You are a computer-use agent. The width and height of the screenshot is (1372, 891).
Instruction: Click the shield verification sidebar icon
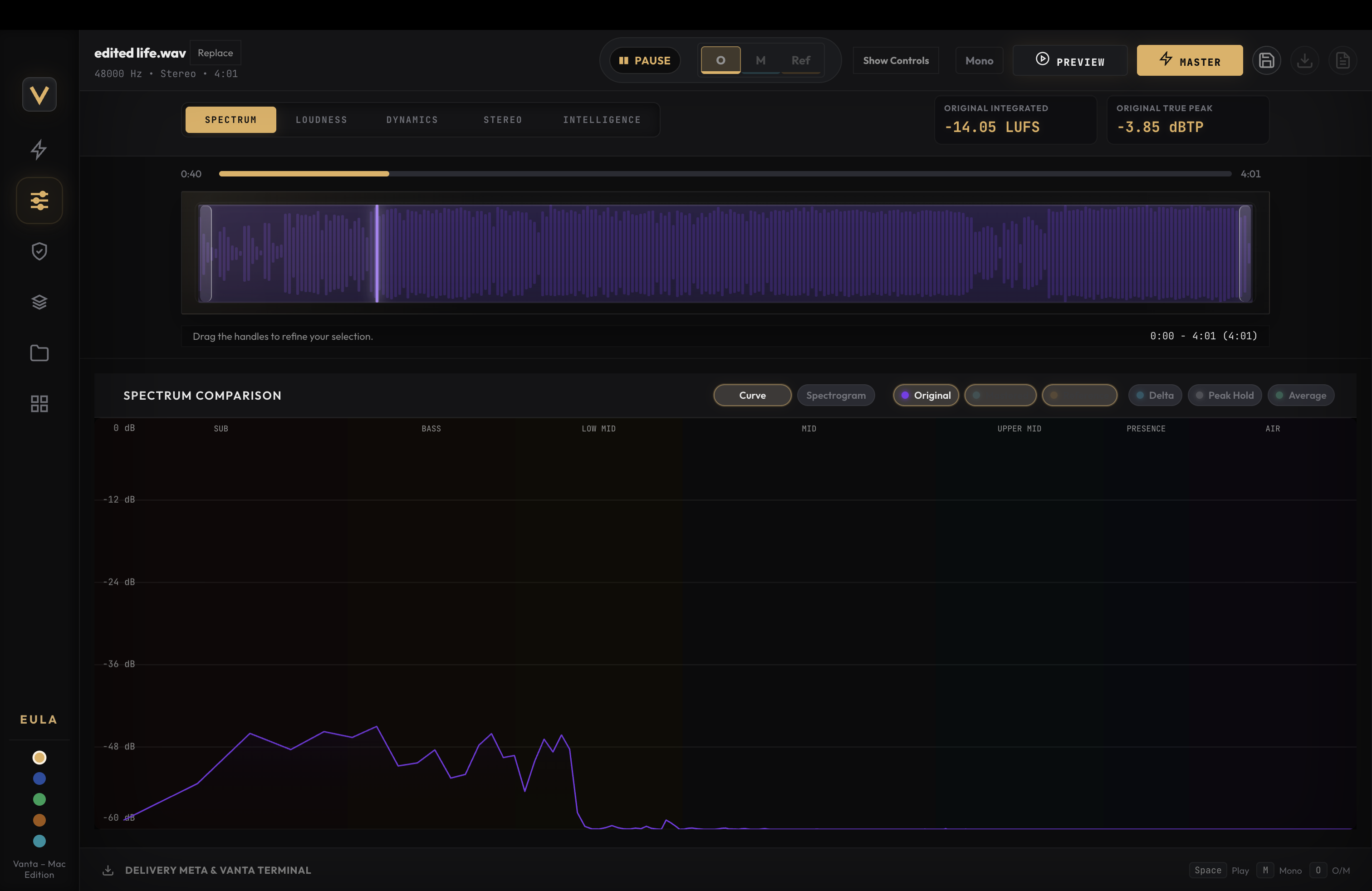[x=39, y=251]
